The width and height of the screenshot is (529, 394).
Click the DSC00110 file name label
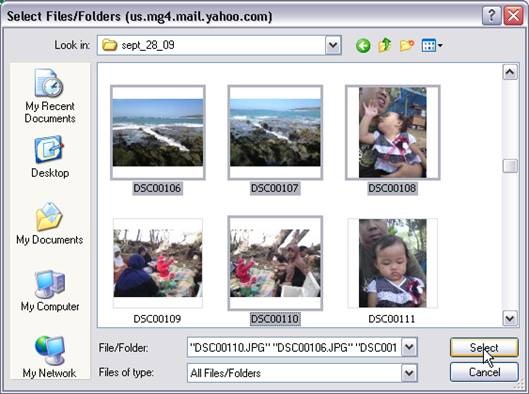(x=275, y=319)
